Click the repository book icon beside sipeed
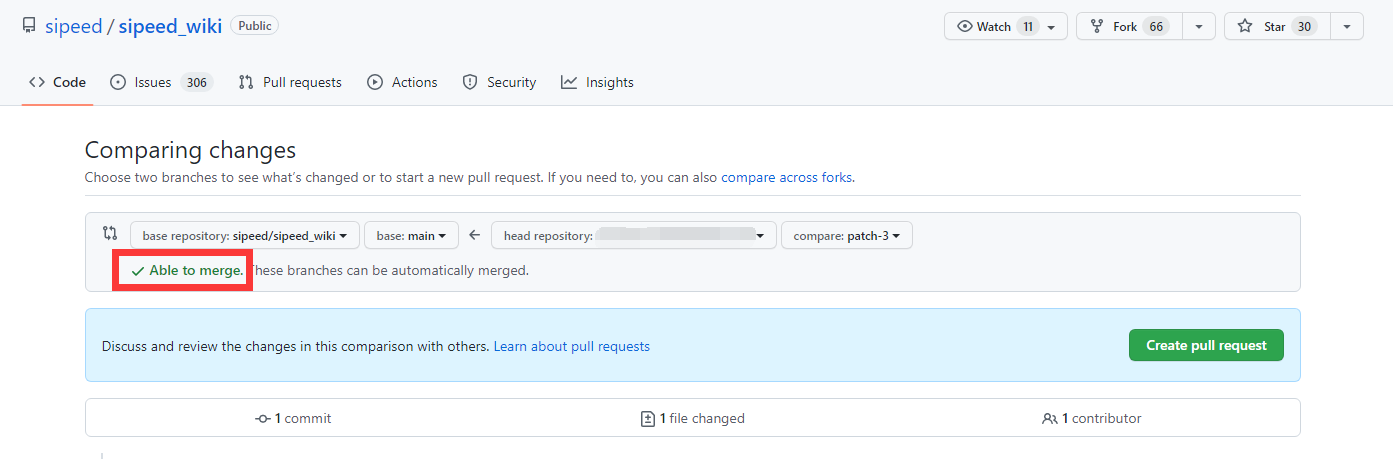1393x459 pixels. 29,26
